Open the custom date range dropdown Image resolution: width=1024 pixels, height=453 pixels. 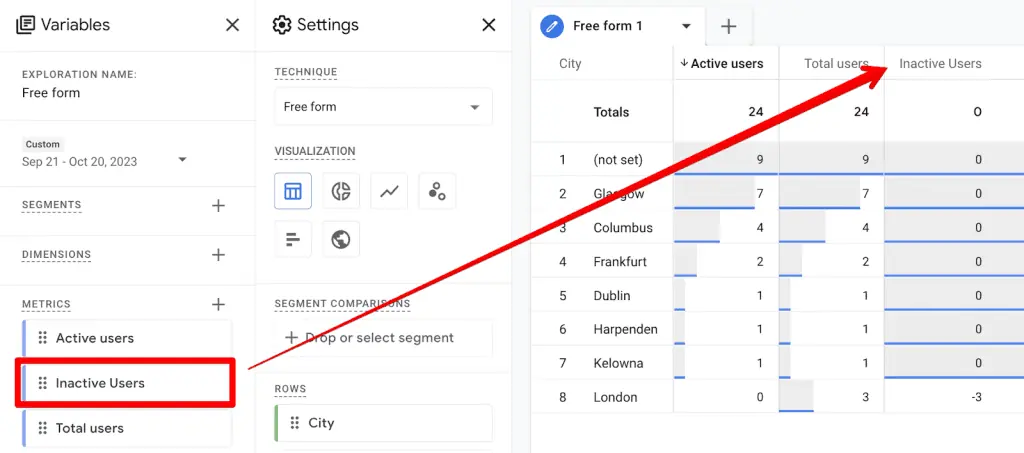point(182,160)
